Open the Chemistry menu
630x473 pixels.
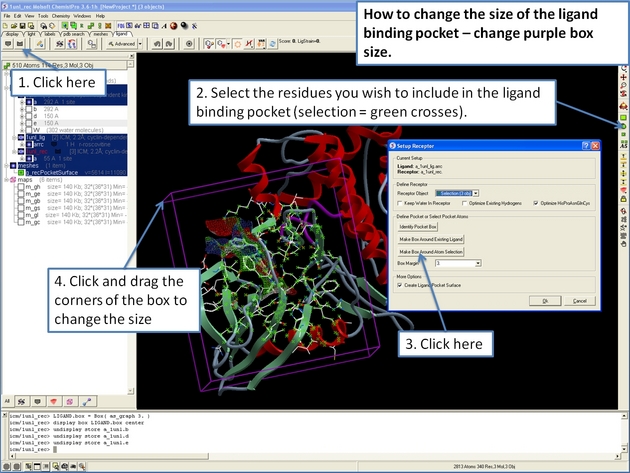pos(62,16)
